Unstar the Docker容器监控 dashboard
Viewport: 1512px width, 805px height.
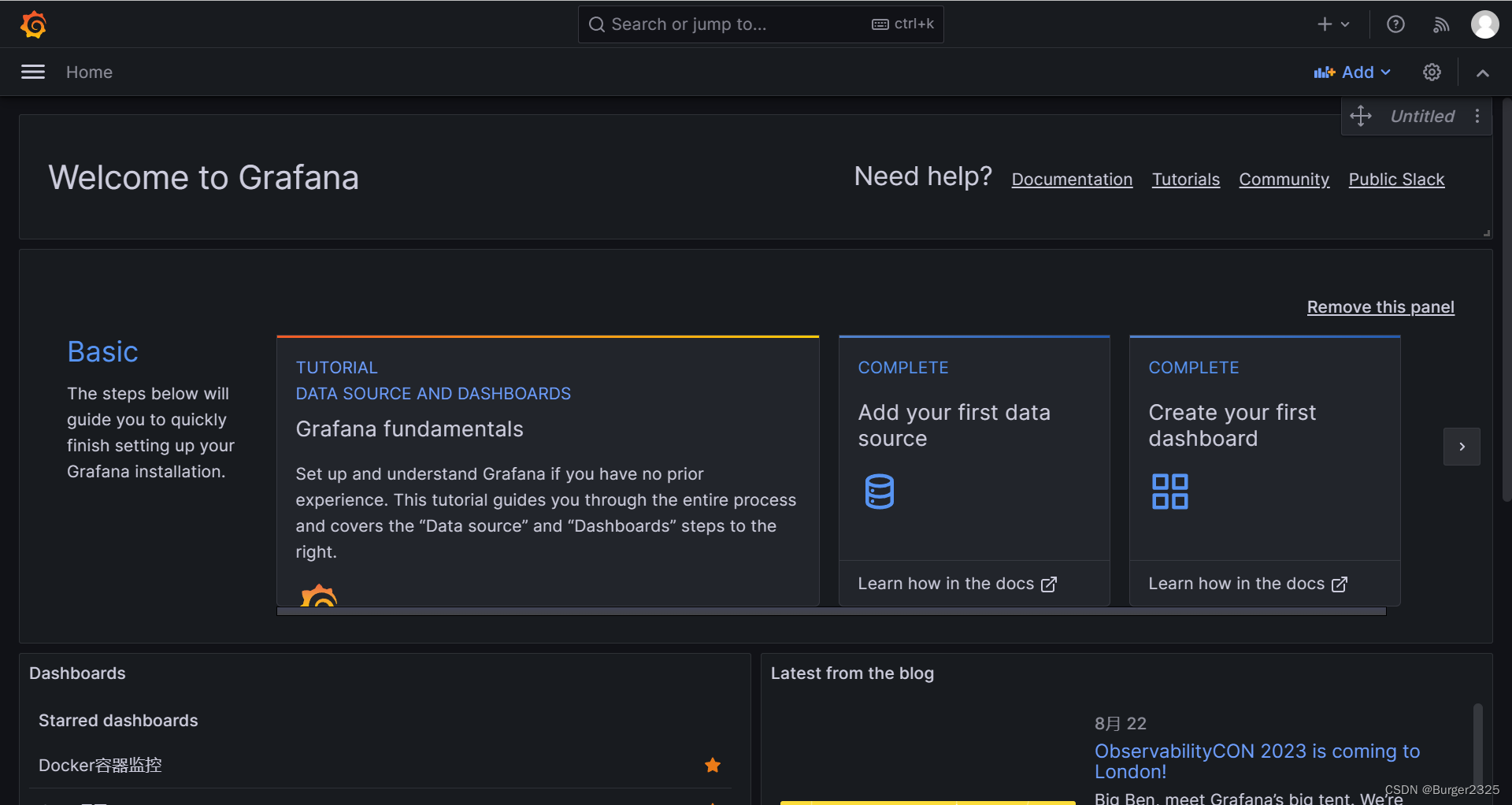pyautogui.click(x=713, y=765)
